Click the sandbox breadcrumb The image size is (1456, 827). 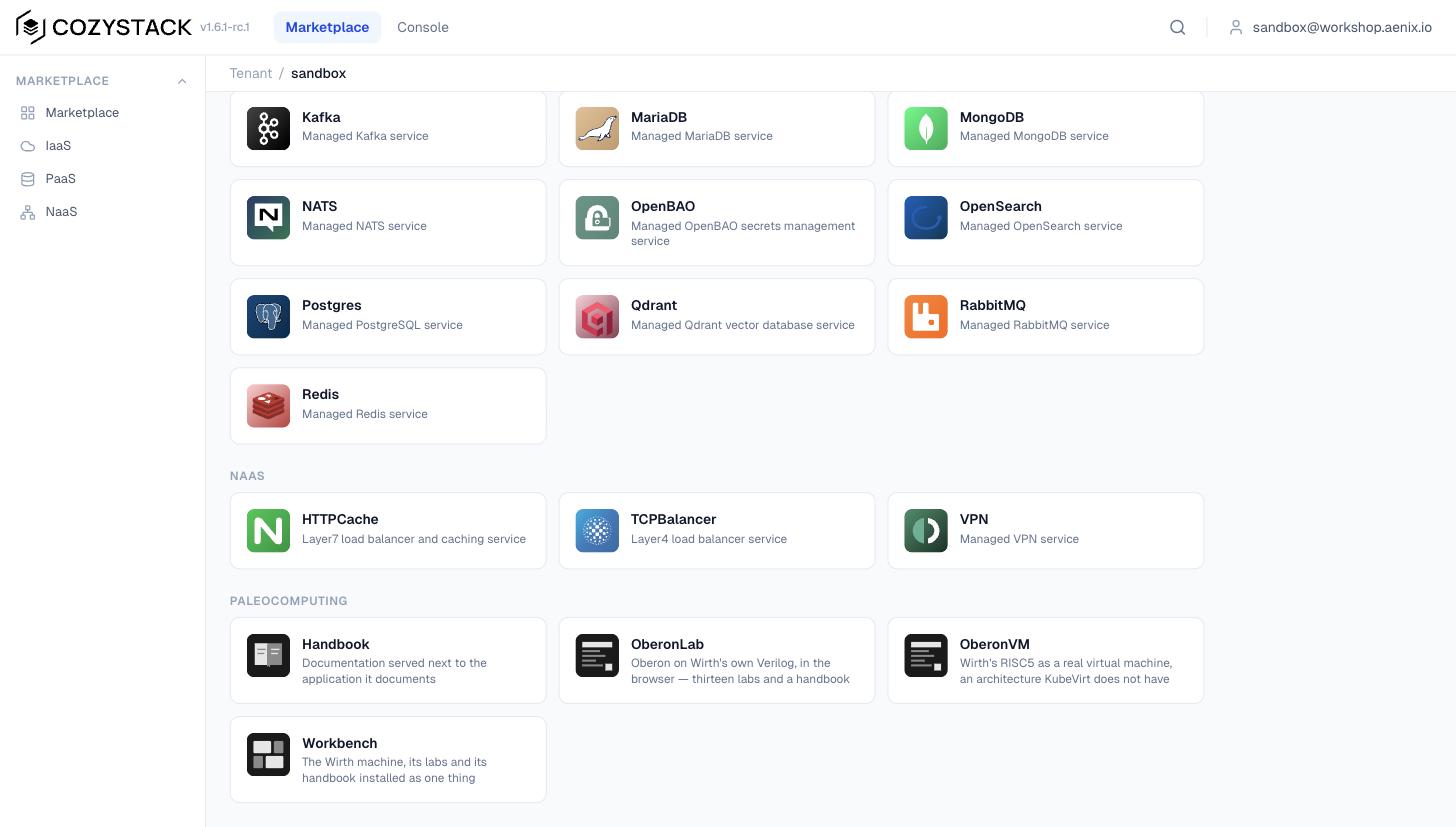click(x=319, y=73)
